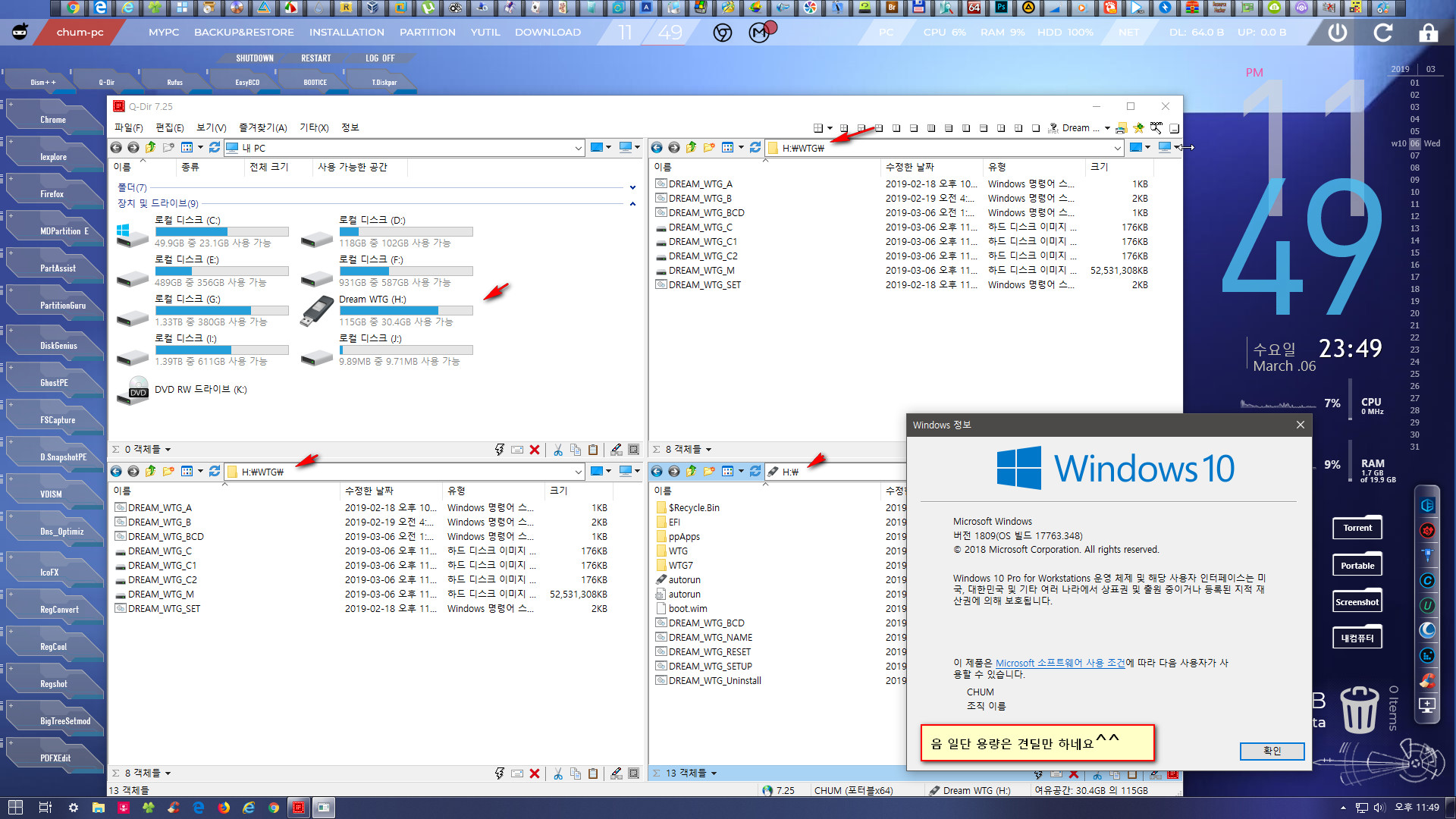The image size is (1456, 819).
Task: Go forward in the bottom-left H:\WTG\ pane
Action: click(x=133, y=471)
